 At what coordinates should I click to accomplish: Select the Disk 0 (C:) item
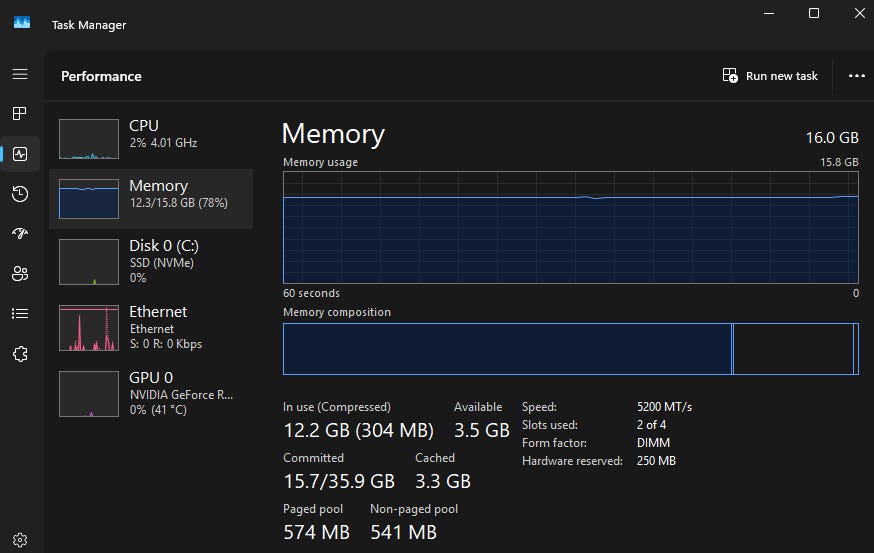coord(150,260)
